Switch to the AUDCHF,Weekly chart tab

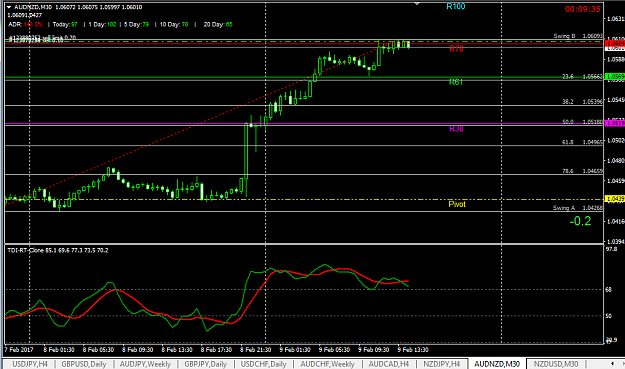327,364
